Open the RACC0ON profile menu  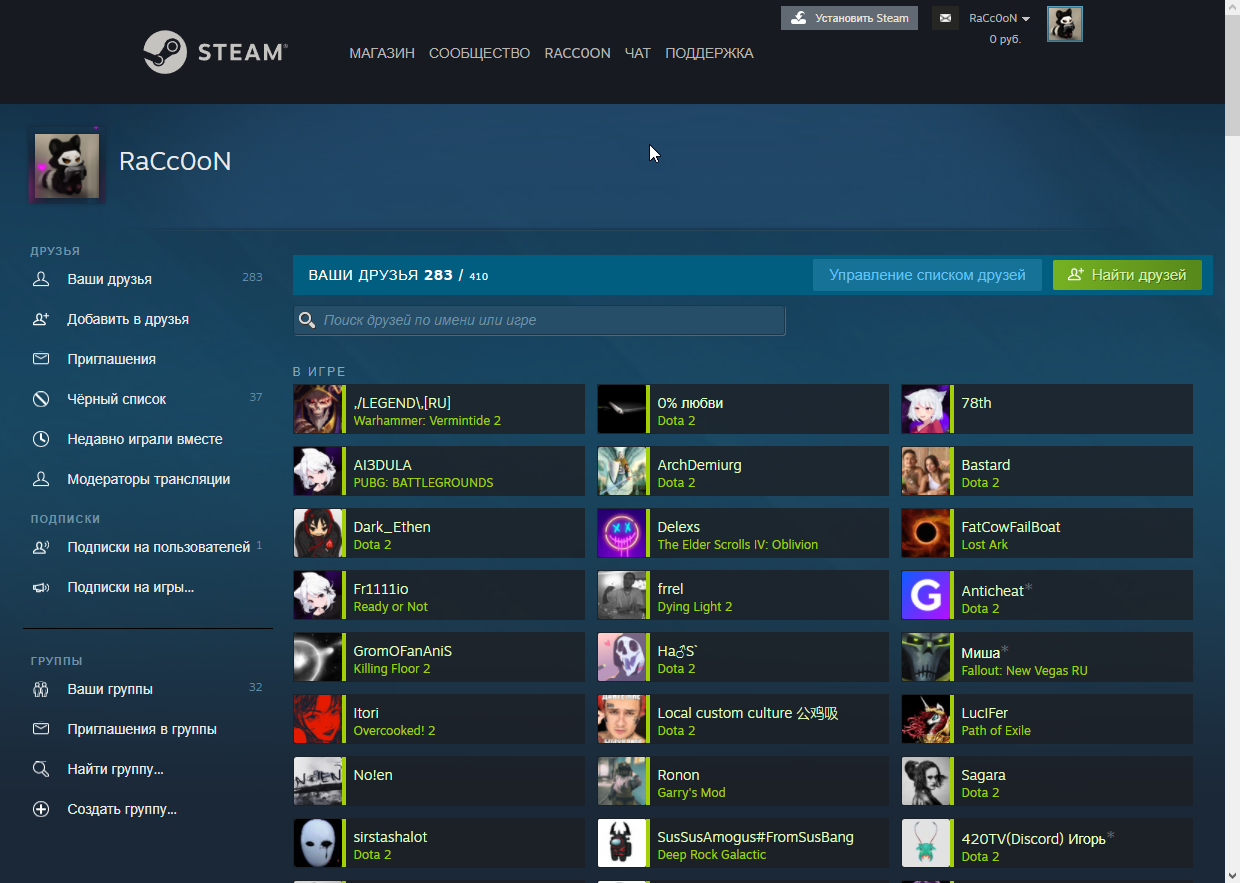coord(577,53)
